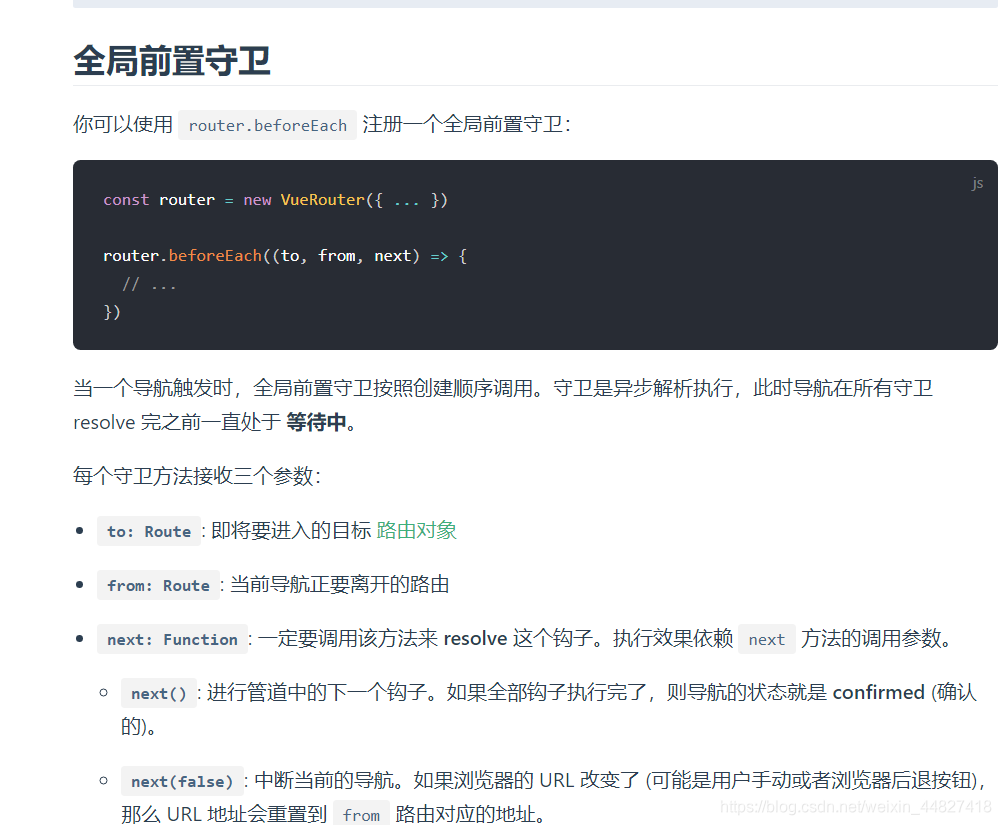Click the sentence starting 当一个导航触发时

[503, 405]
